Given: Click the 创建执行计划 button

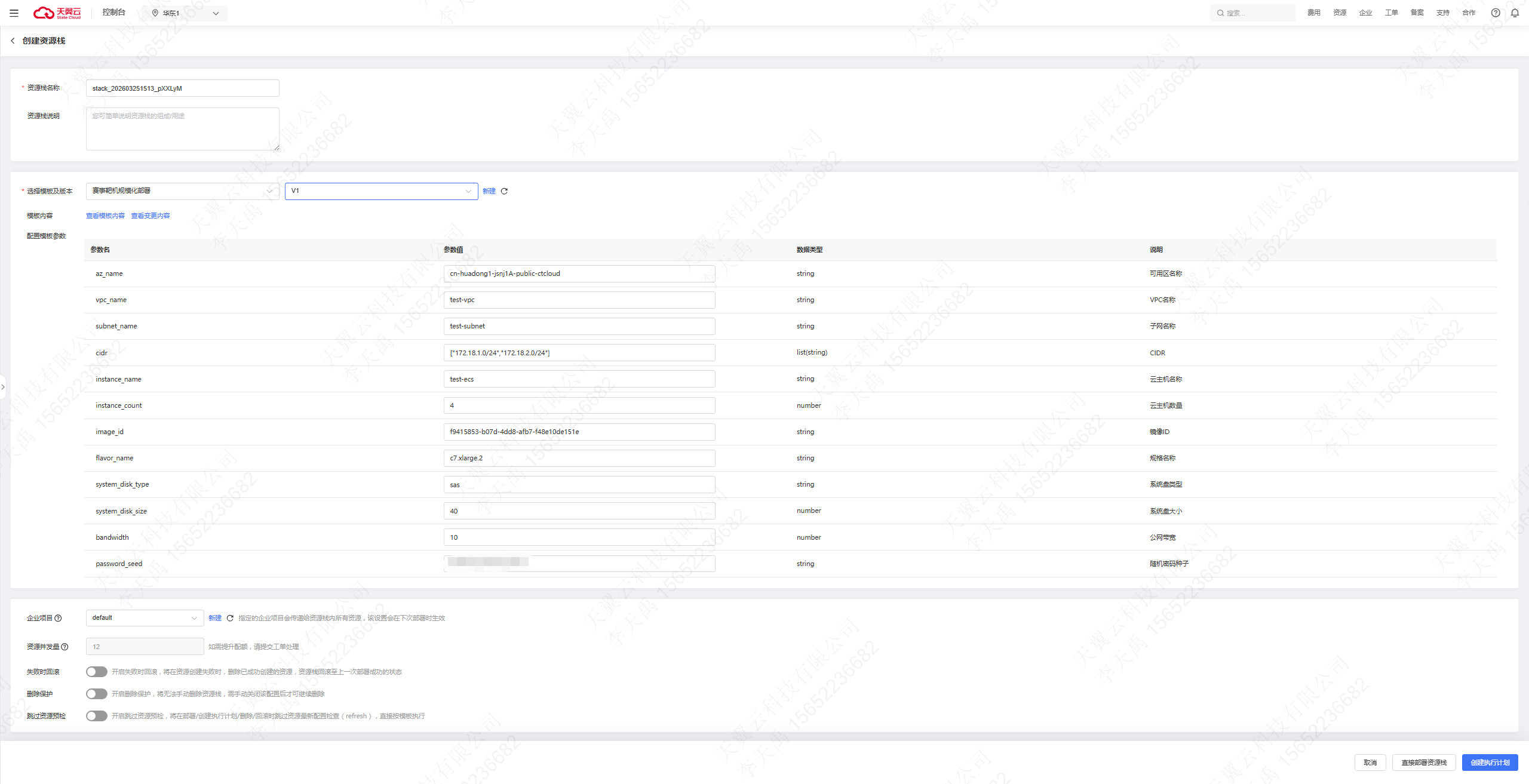Looking at the screenshot, I should pos(1490,763).
